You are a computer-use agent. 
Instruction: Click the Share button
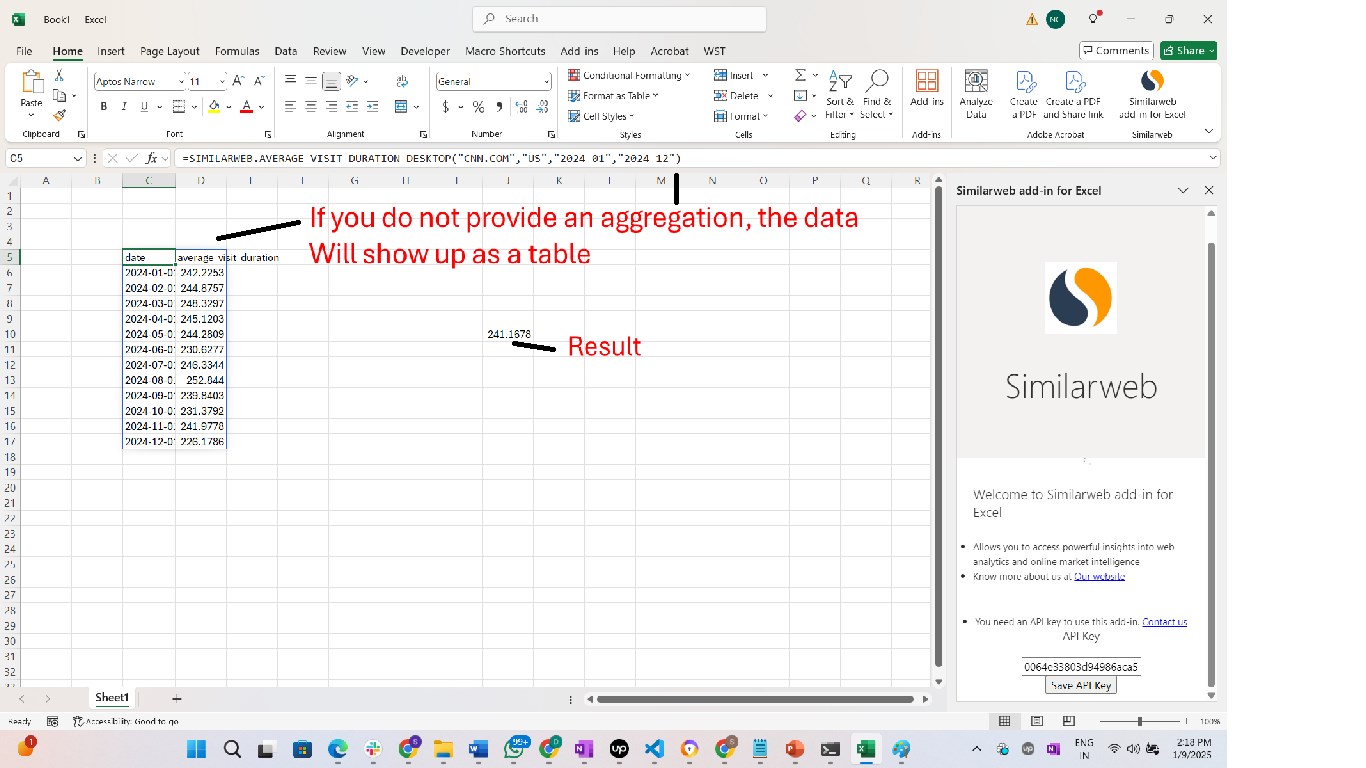(1188, 50)
